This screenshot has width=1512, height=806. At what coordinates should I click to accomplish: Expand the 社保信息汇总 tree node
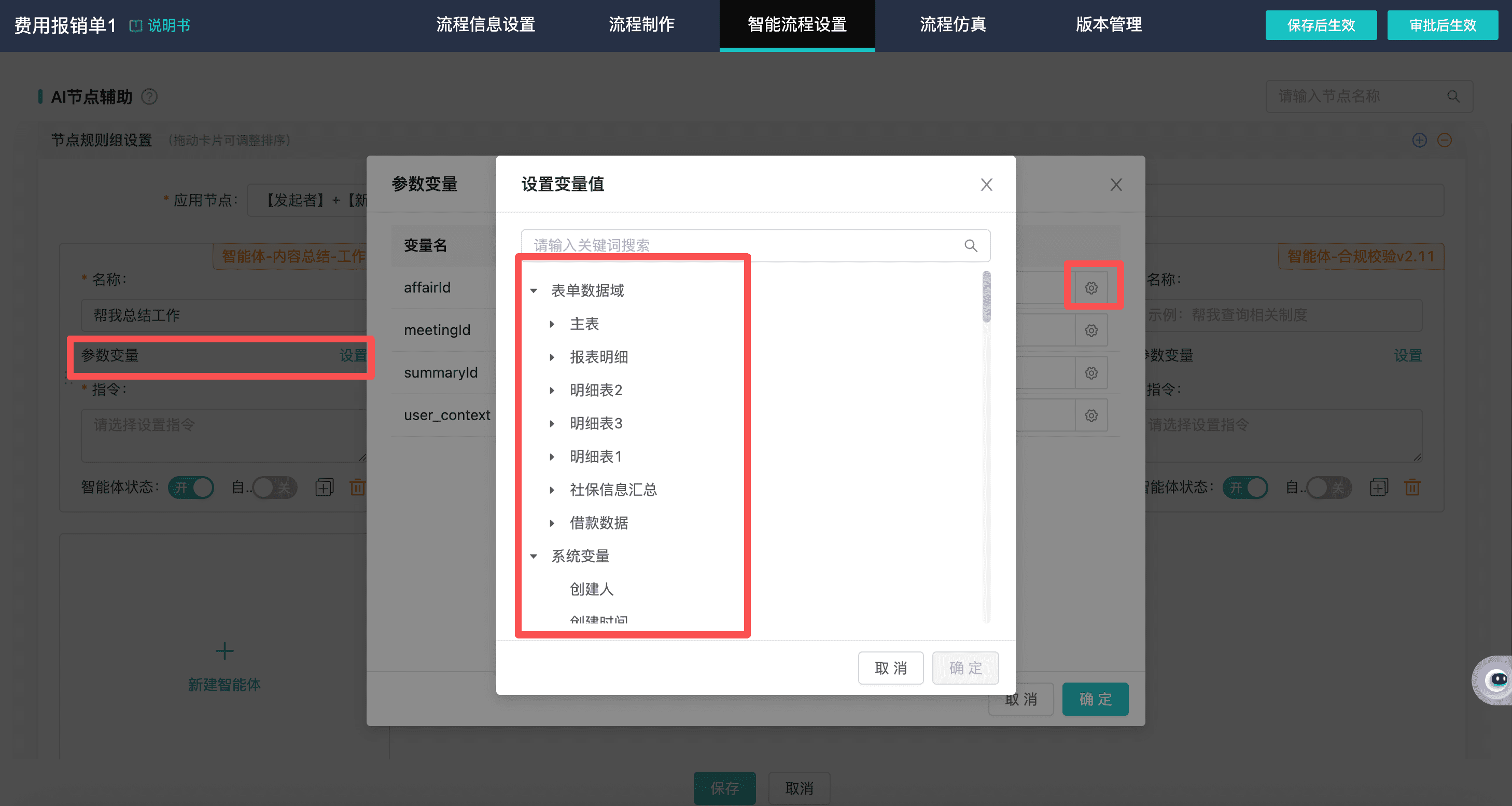pos(552,490)
